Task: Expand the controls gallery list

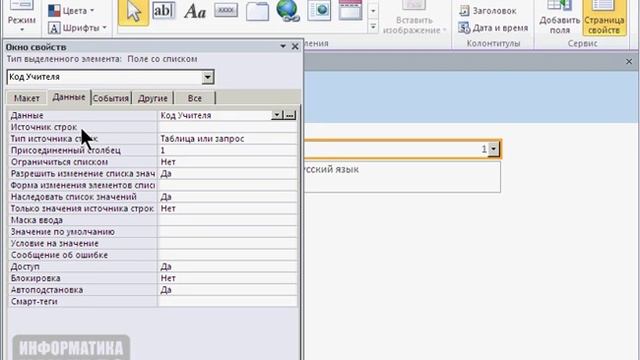Action: point(373,27)
